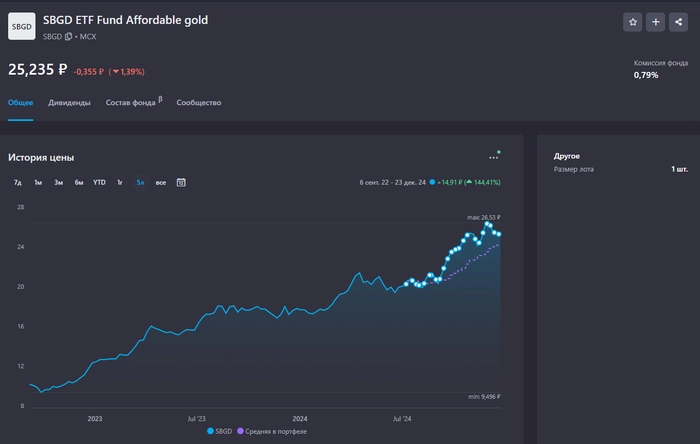Display all-time history with 'все'
The height and width of the screenshot is (444, 700).
coord(160,182)
